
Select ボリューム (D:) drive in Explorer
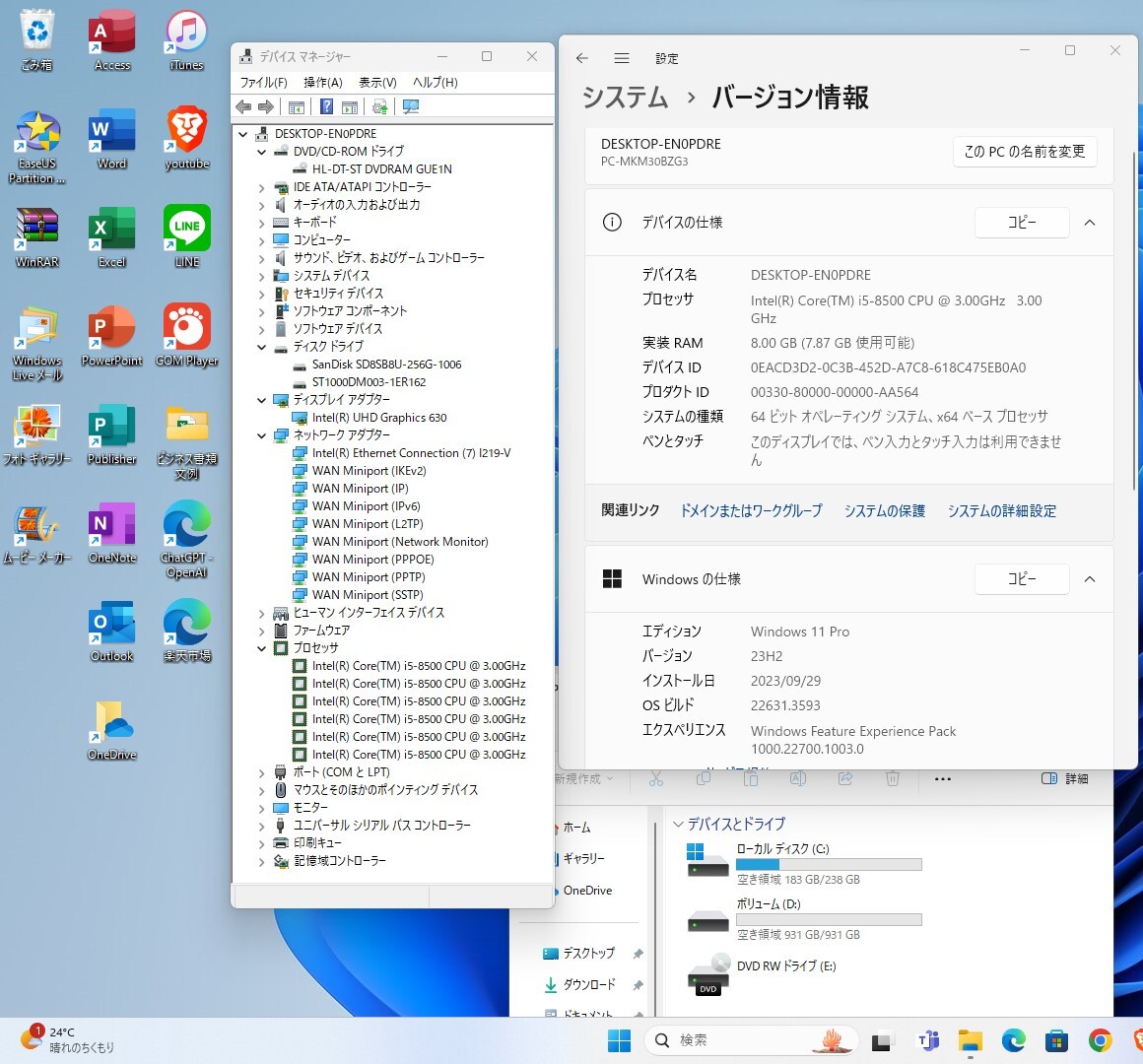click(803, 918)
